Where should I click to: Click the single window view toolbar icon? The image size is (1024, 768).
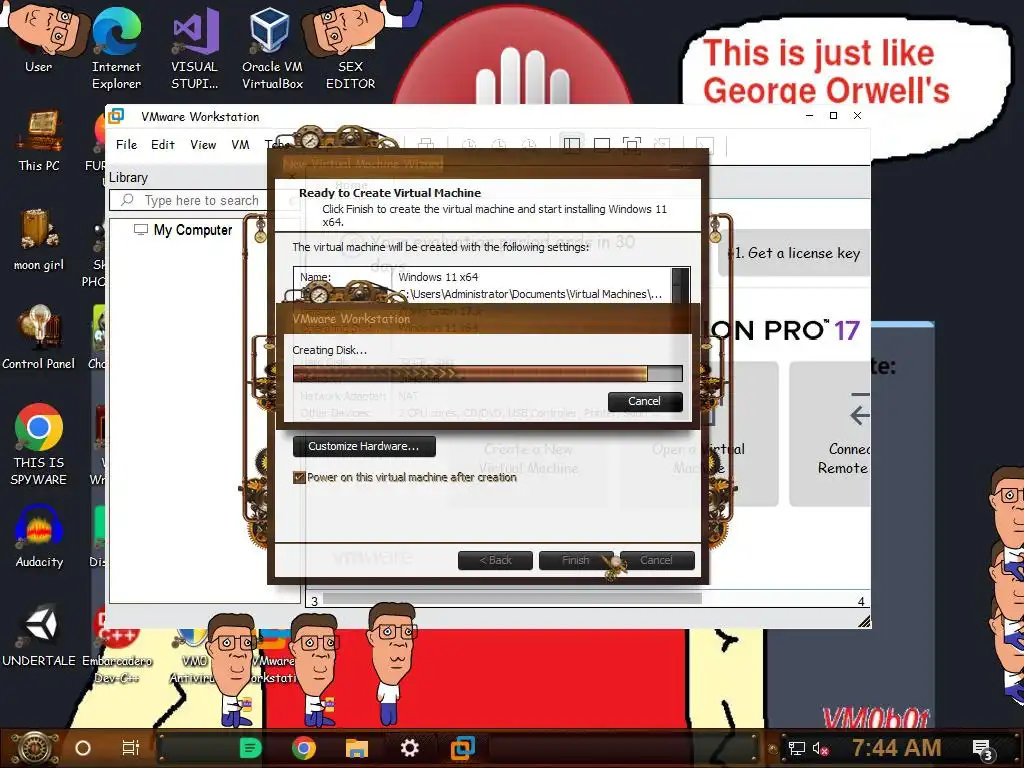pos(601,145)
